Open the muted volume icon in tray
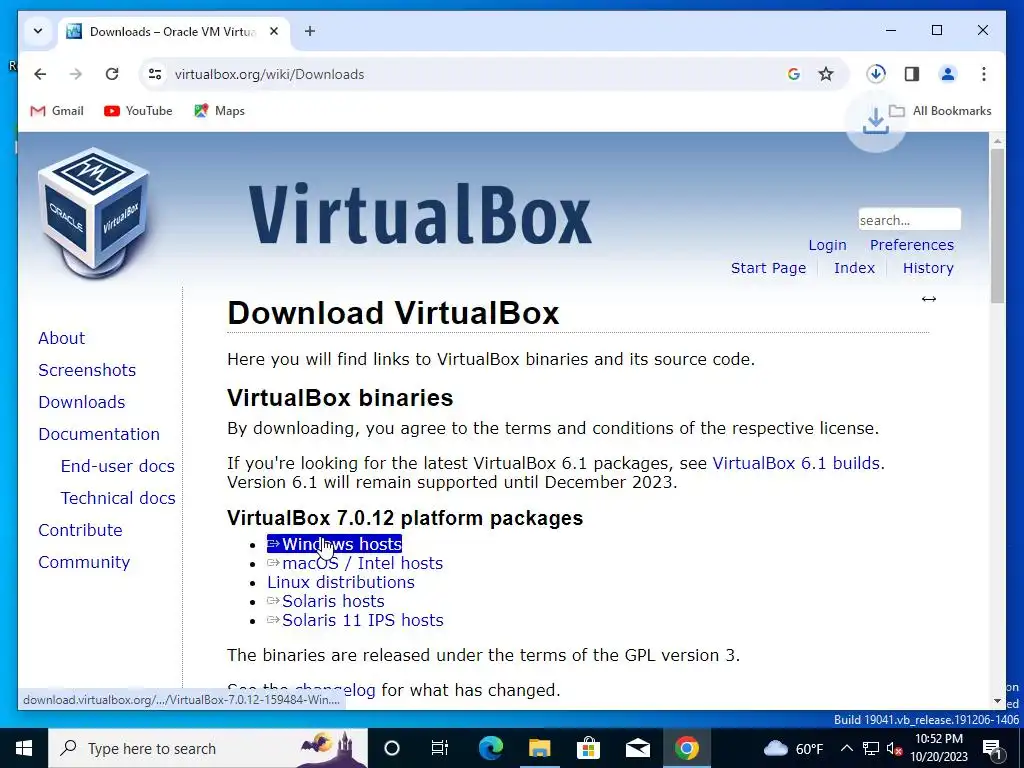This screenshot has height=768, width=1024. point(894,748)
